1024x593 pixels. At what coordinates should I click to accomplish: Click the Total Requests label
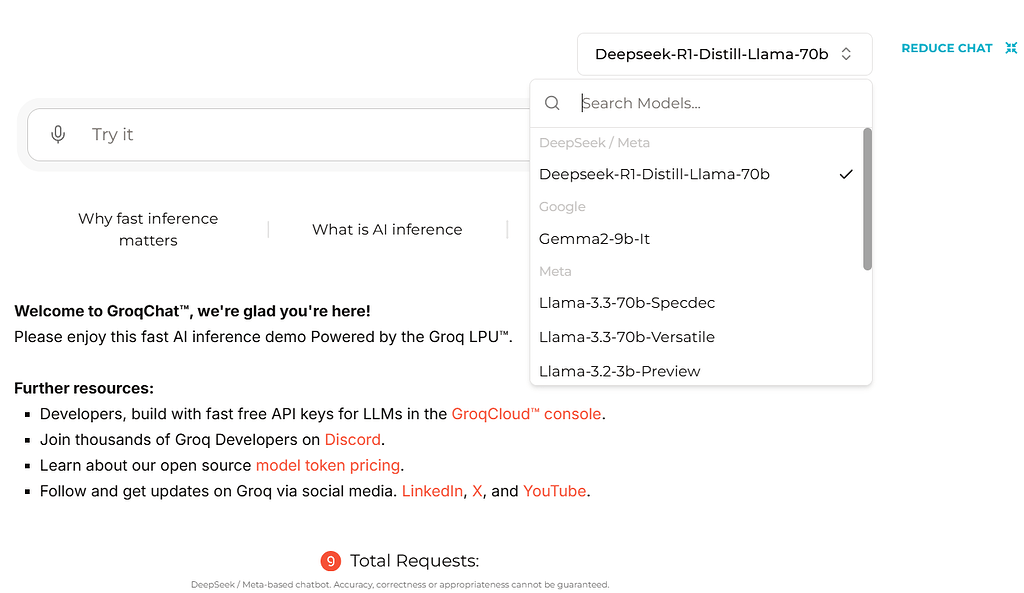click(415, 561)
